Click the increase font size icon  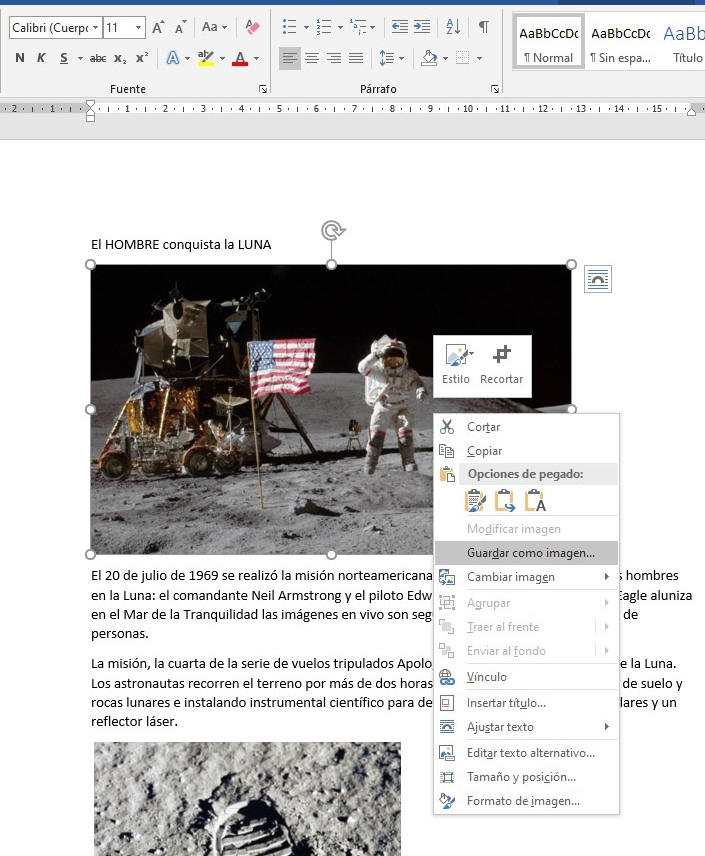(158, 27)
